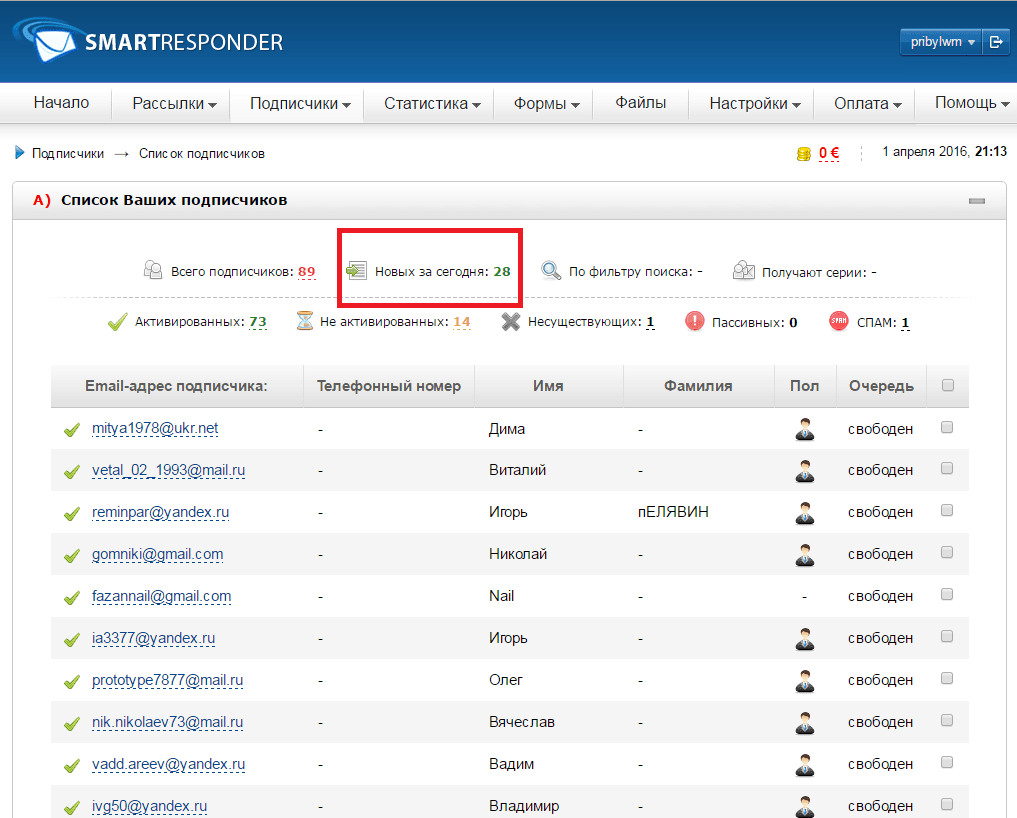Image resolution: width=1017 pixels, height=818 pixels.
Task: Open the Подписчики dropdown menu
Action: tap(296, 103)
